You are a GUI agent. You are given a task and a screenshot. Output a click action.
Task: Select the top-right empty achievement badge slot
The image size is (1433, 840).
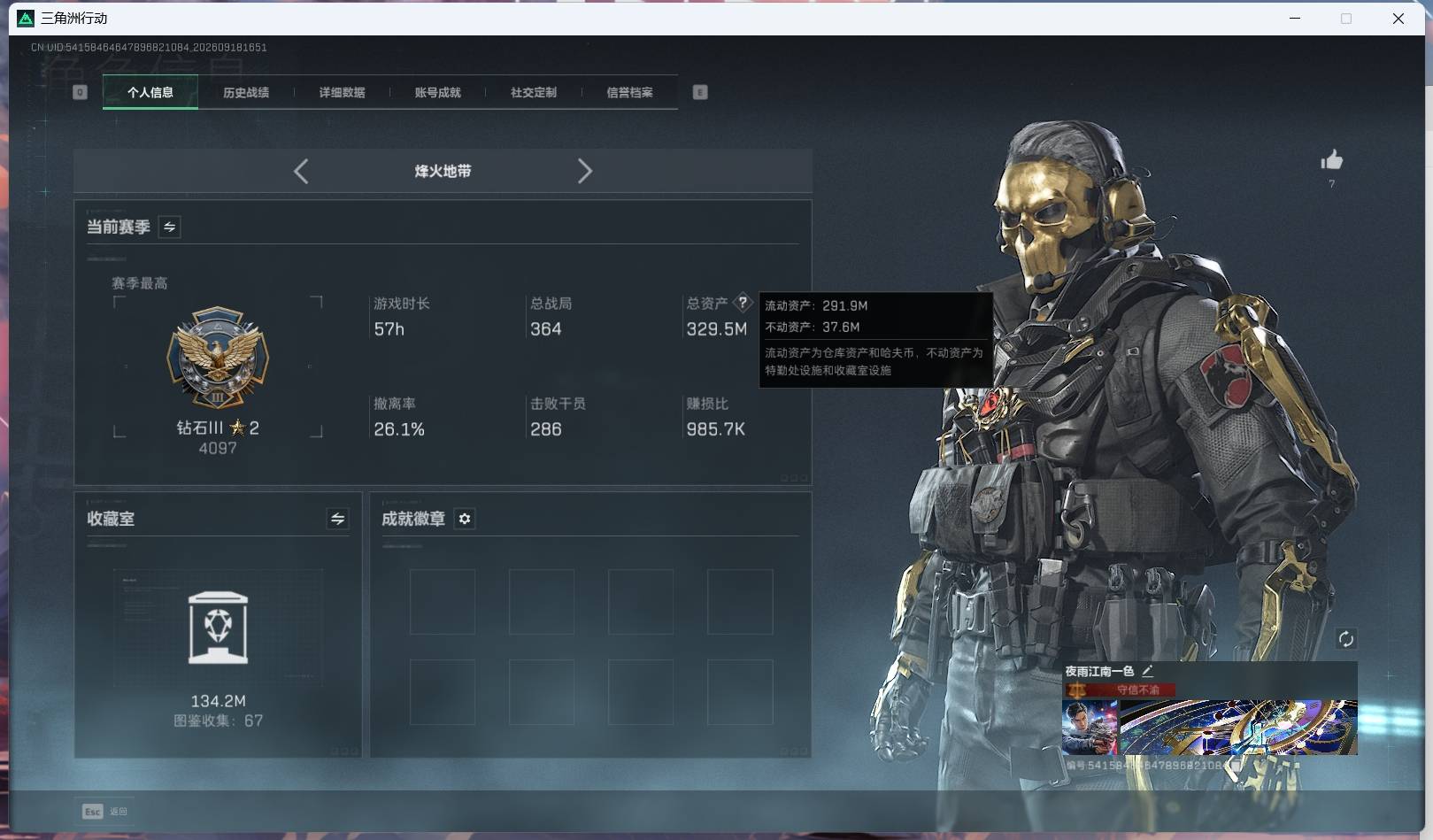click(740, 602)
